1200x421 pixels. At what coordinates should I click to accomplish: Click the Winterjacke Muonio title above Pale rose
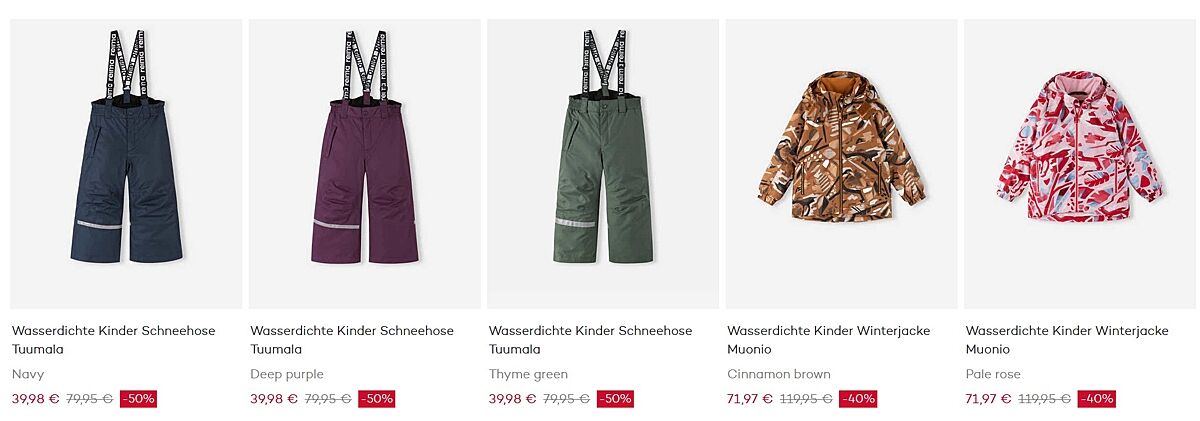click(1067, 340)
